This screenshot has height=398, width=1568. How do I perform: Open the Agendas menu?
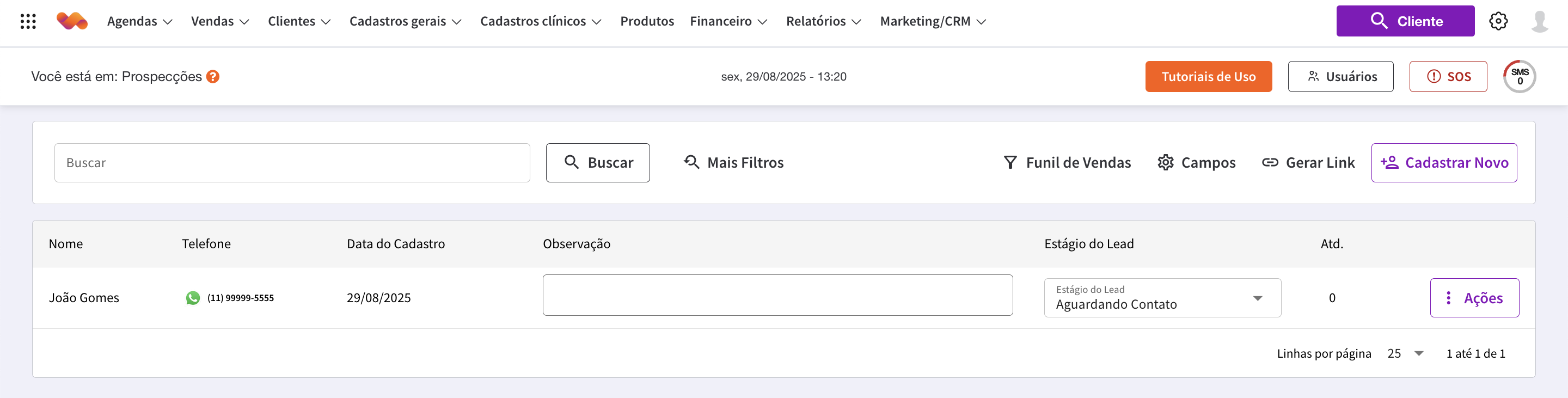(x=139, y=21)
